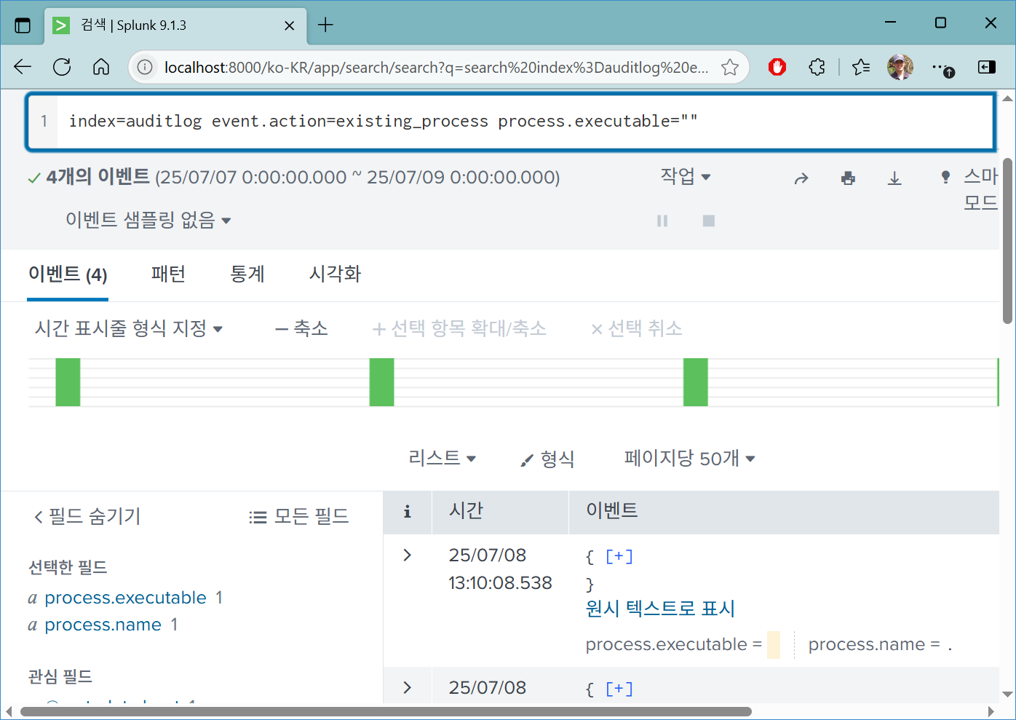
Task: Go to browser home page
Action: [101, 67]
